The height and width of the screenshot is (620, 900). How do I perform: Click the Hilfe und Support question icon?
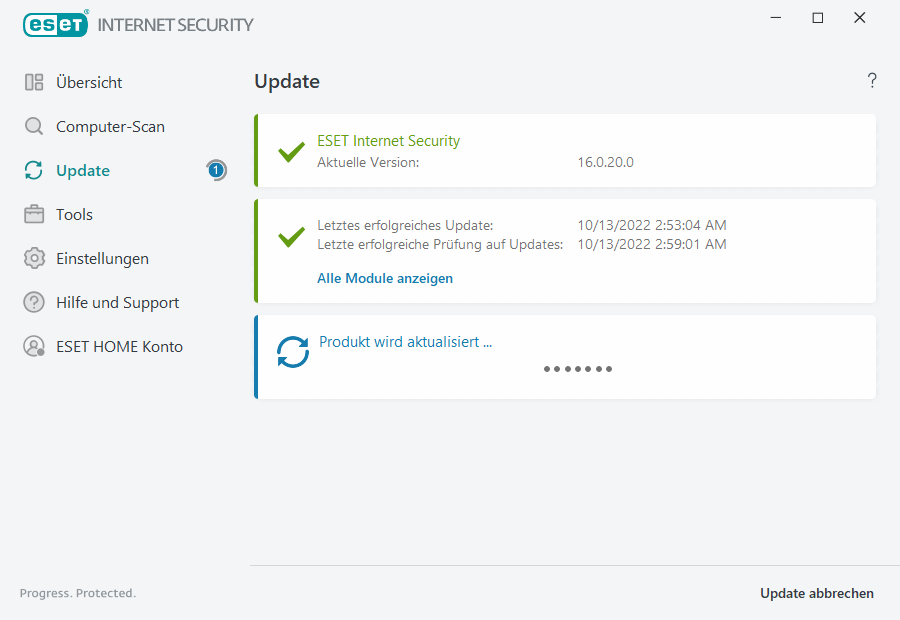pyautogui.click(x=34, y=303)
